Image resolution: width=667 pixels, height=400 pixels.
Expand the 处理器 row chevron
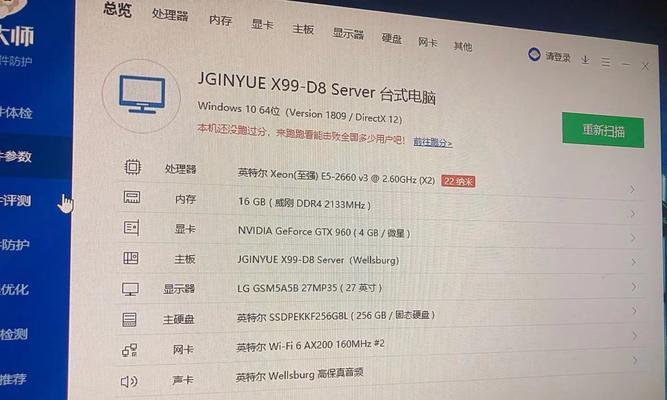[x=633, y=189]
